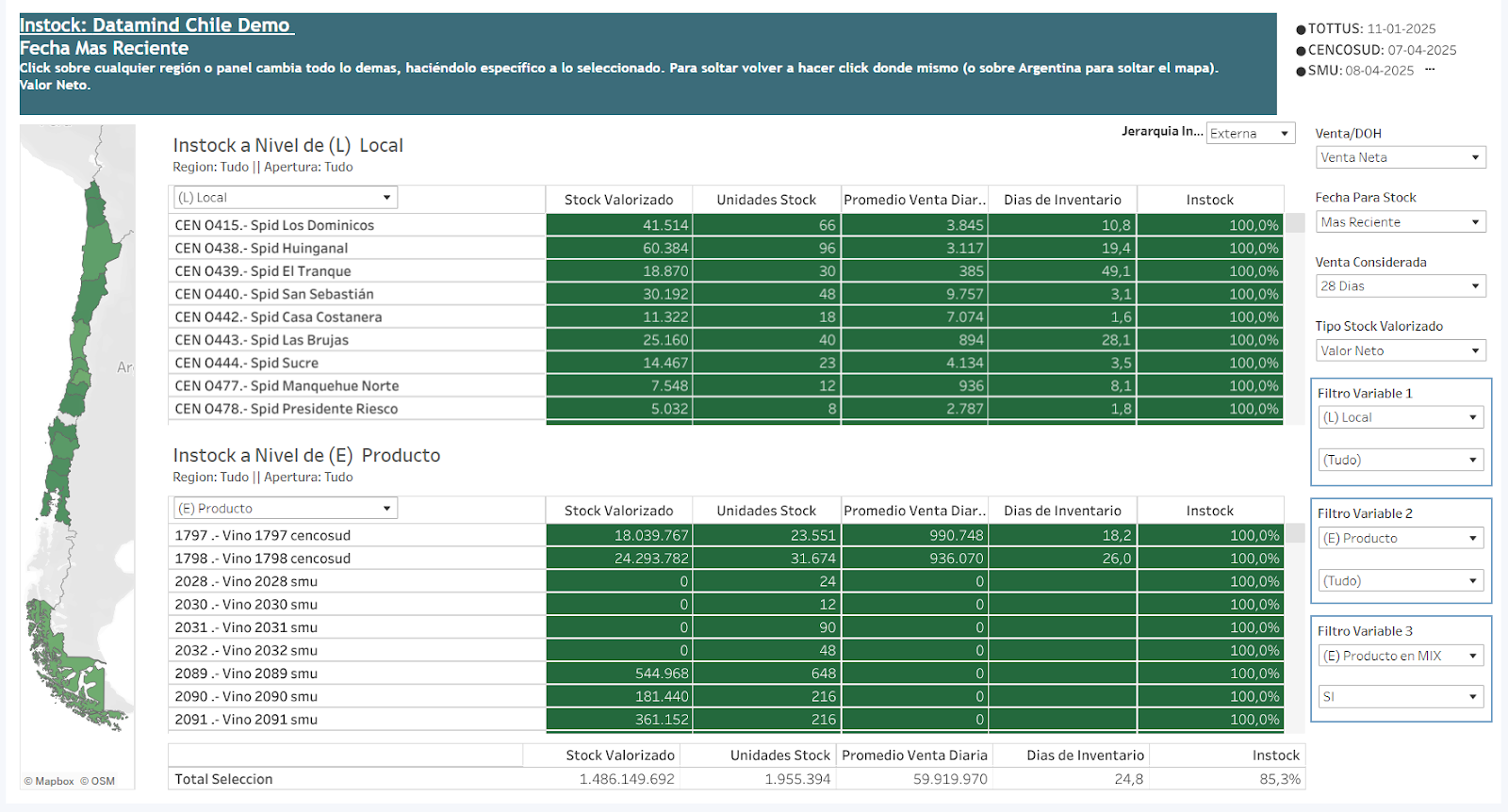The width and height of the screenshot is (1508, 812).
Task: Open the Tipo Stock Valorizado Valor Neto dropdown
Action: point(1475,351)
